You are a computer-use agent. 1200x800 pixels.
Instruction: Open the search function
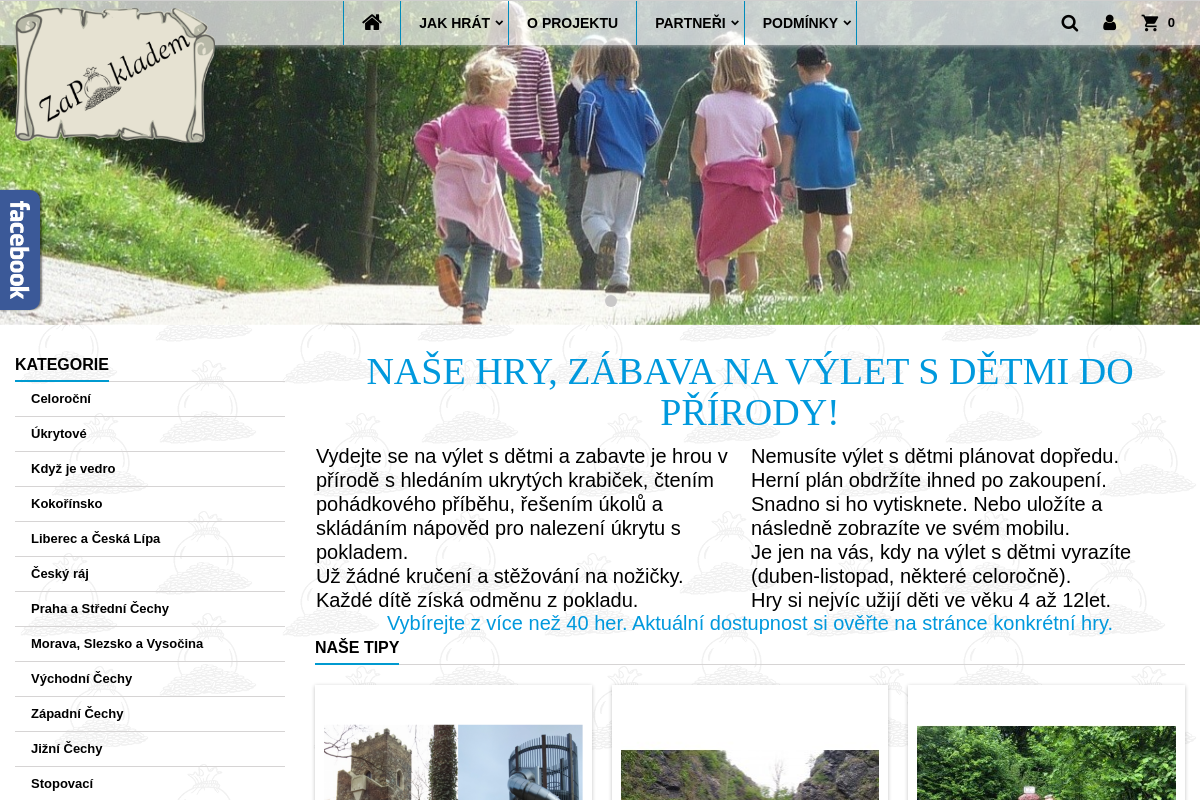pyautogui.click(x=1070, y=22)
